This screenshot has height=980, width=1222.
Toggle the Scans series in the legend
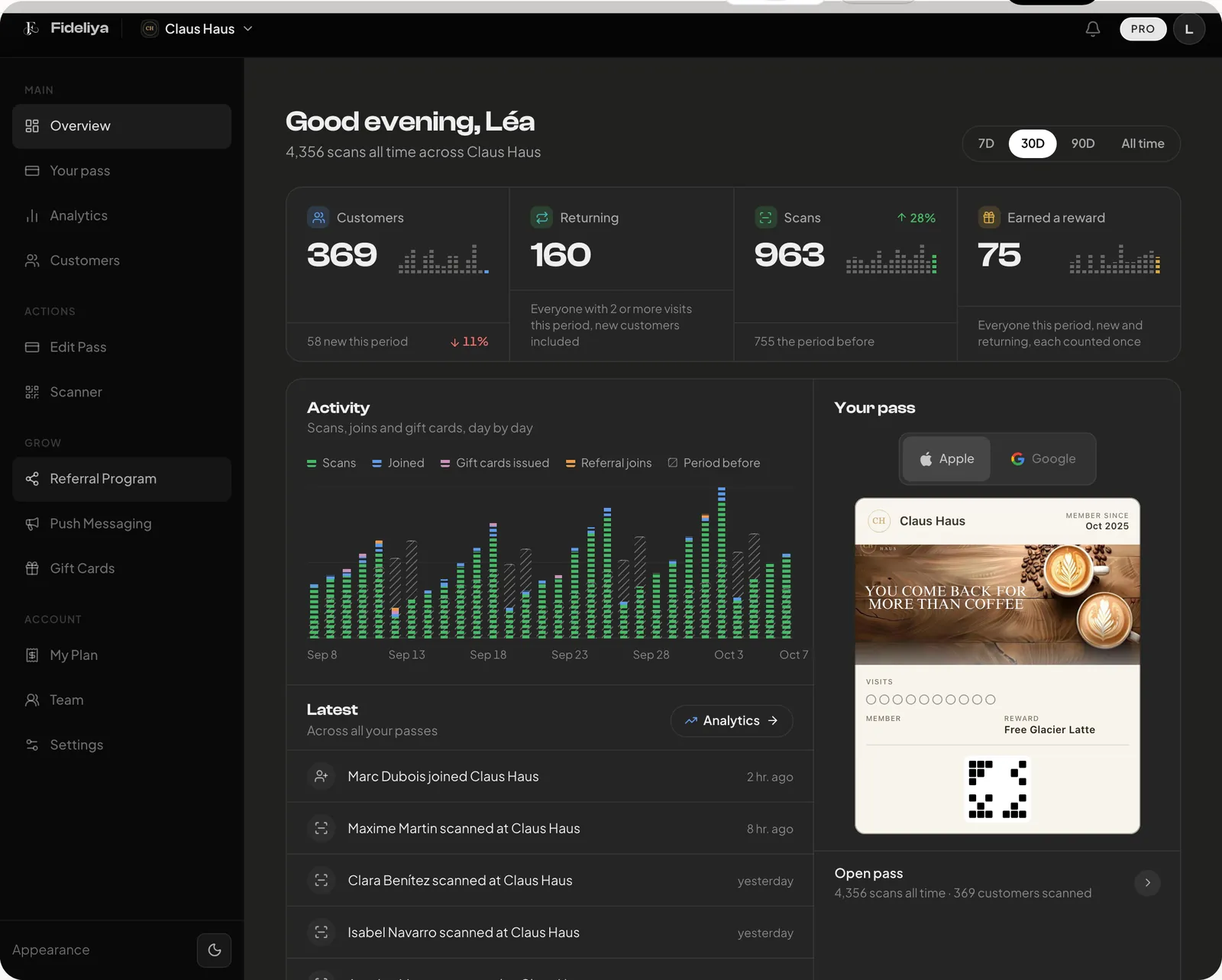pos(331,464)
